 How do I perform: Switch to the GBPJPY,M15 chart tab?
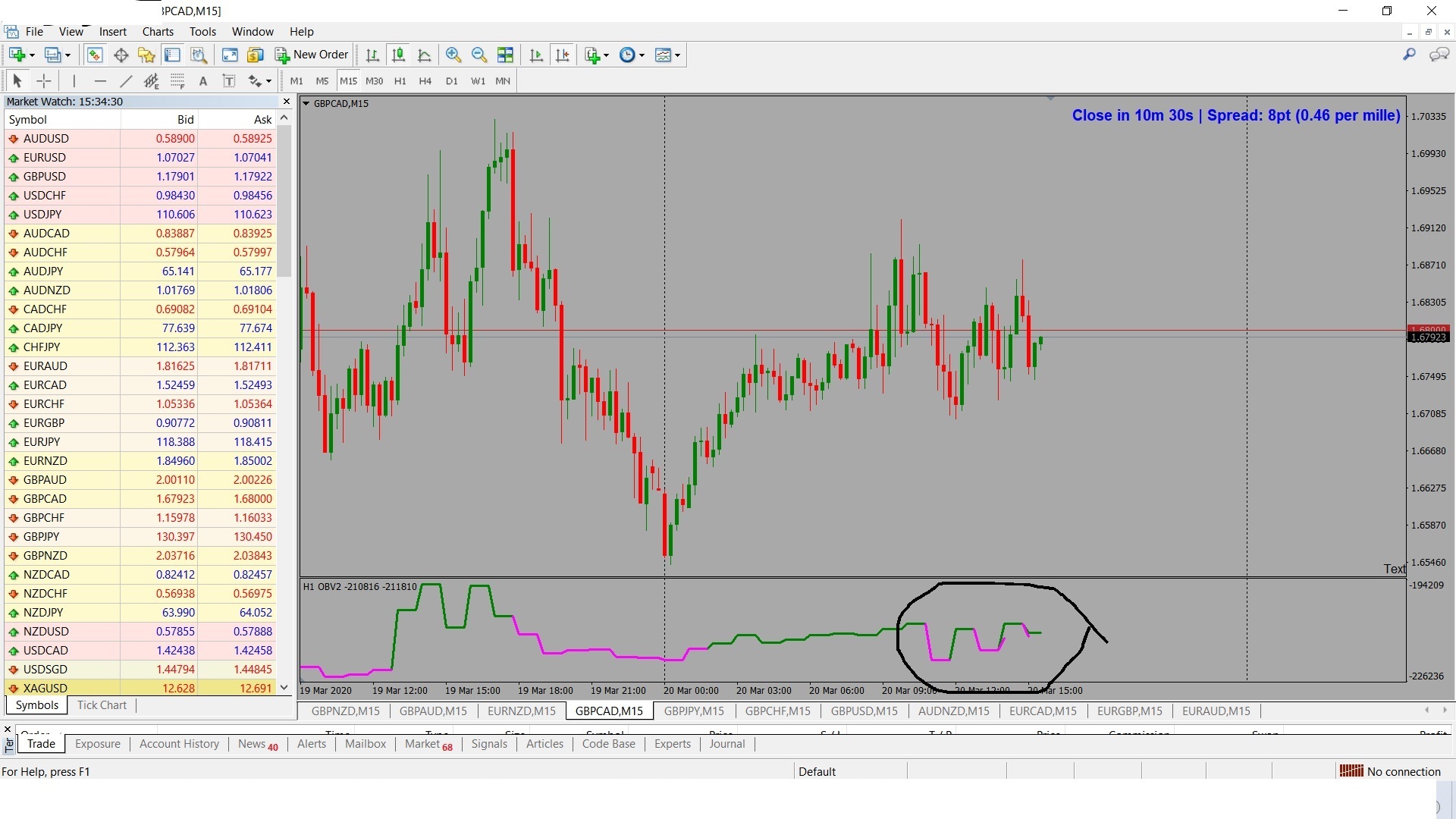[694, 711]
